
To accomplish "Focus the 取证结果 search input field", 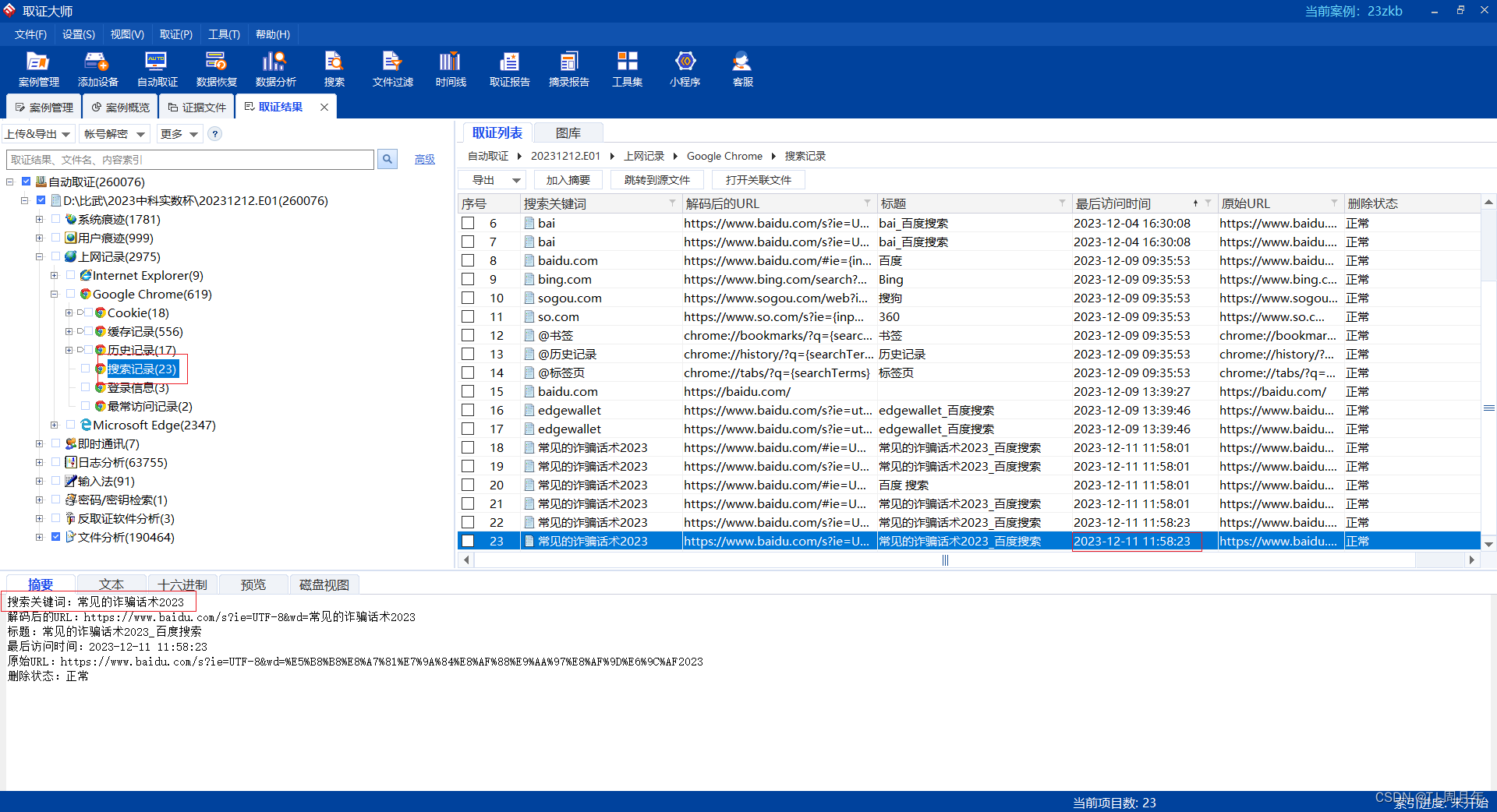I will (190, 160).
